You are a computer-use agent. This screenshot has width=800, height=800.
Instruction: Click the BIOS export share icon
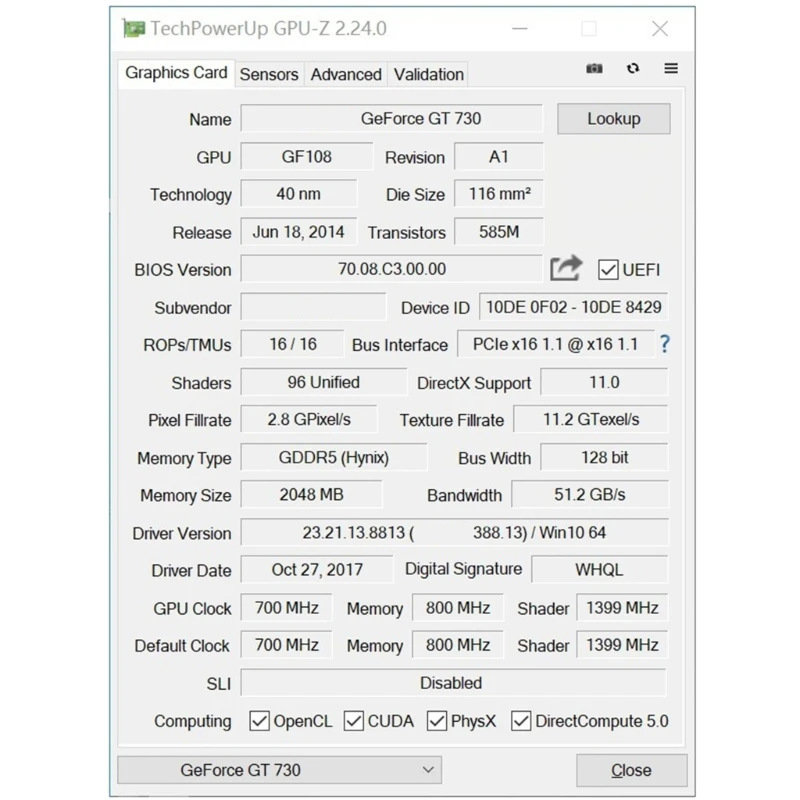(566, 268)
